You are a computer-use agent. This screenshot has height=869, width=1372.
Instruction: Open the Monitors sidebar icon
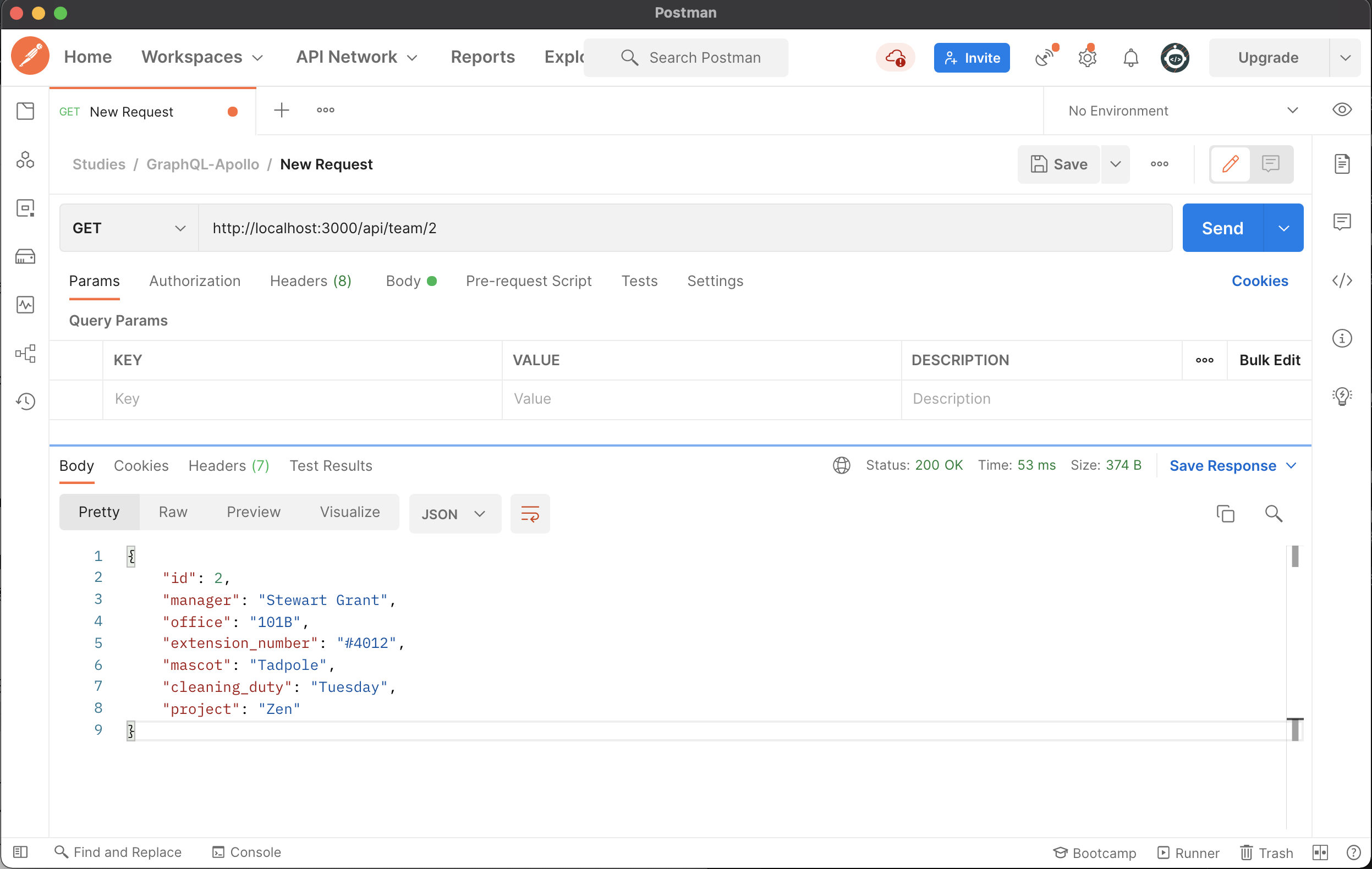[25, 305]
